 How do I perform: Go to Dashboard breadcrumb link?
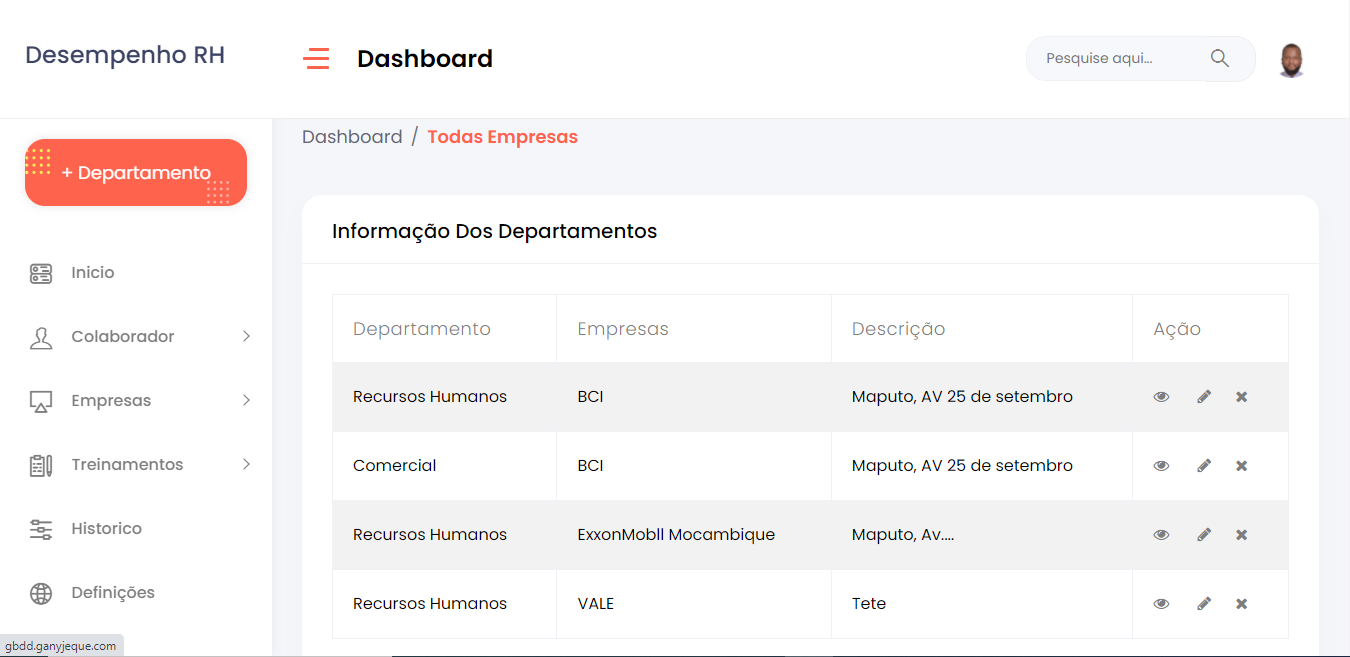pyautogui.click(x=352, y=137)
